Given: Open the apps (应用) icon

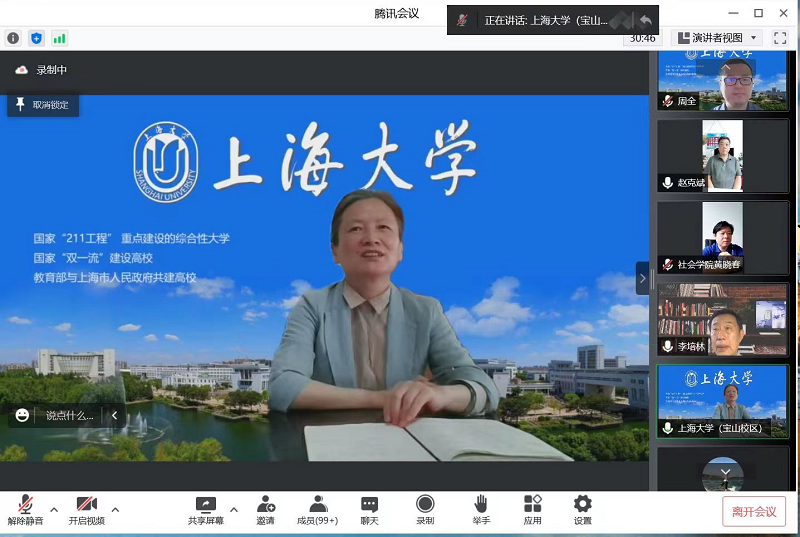Looking at the screenshot, I should [x=532, y=509].
